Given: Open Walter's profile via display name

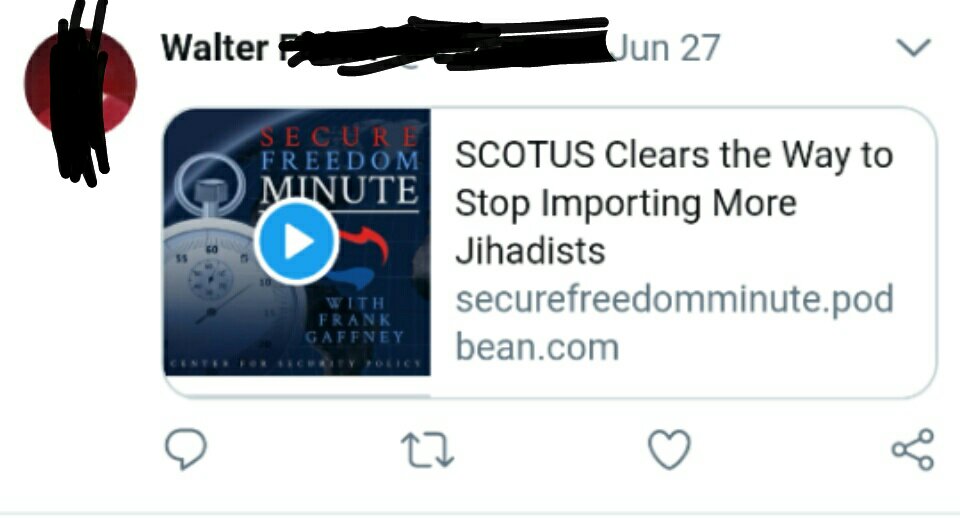Looking at the screenshot, I should tap(214, 48).
